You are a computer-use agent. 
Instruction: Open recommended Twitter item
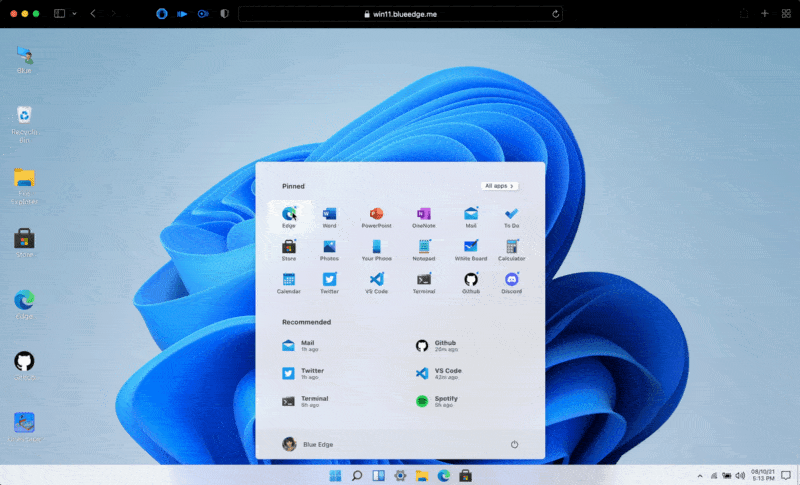[303, 373]
